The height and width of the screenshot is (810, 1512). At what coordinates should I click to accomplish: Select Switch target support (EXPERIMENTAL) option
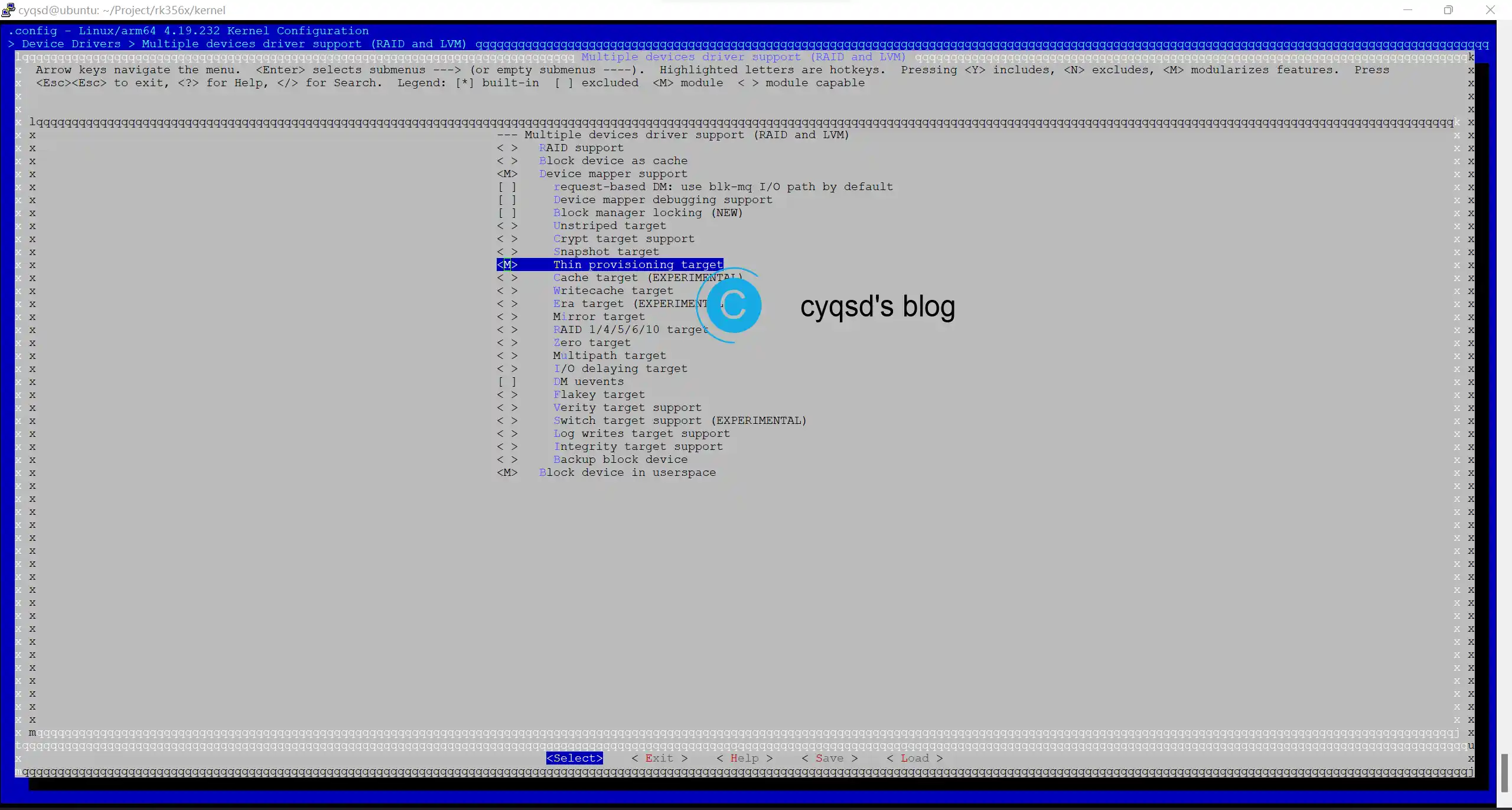651,420
